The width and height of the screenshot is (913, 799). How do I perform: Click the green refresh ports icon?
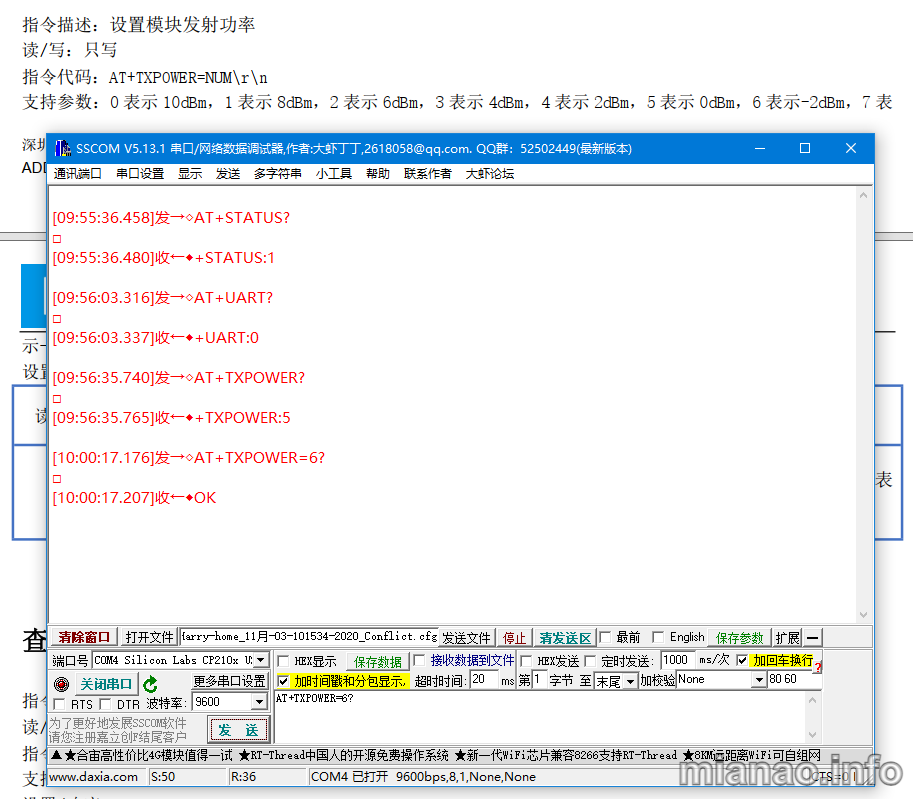coord(150,684)
